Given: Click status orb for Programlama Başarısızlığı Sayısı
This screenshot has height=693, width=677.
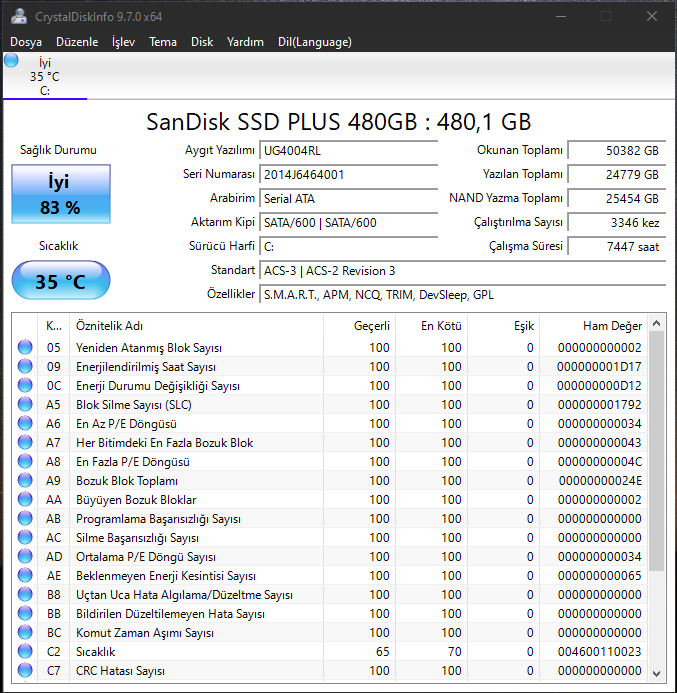Looking at the screenshot, I should [x=25, y=518].
